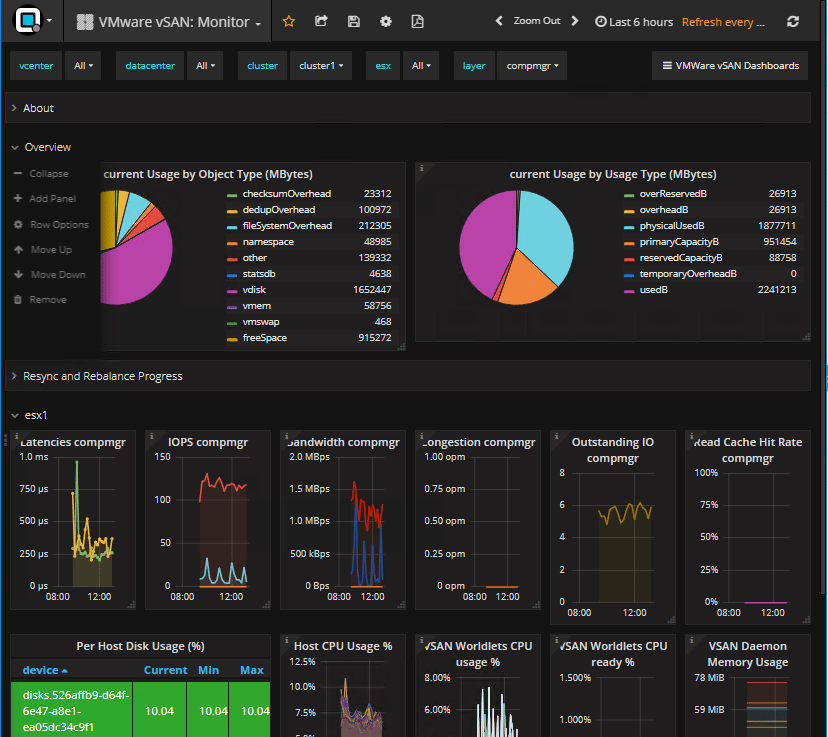Click the PDF export icon
The image size is (828, 737).
click(x=417, y=21)
